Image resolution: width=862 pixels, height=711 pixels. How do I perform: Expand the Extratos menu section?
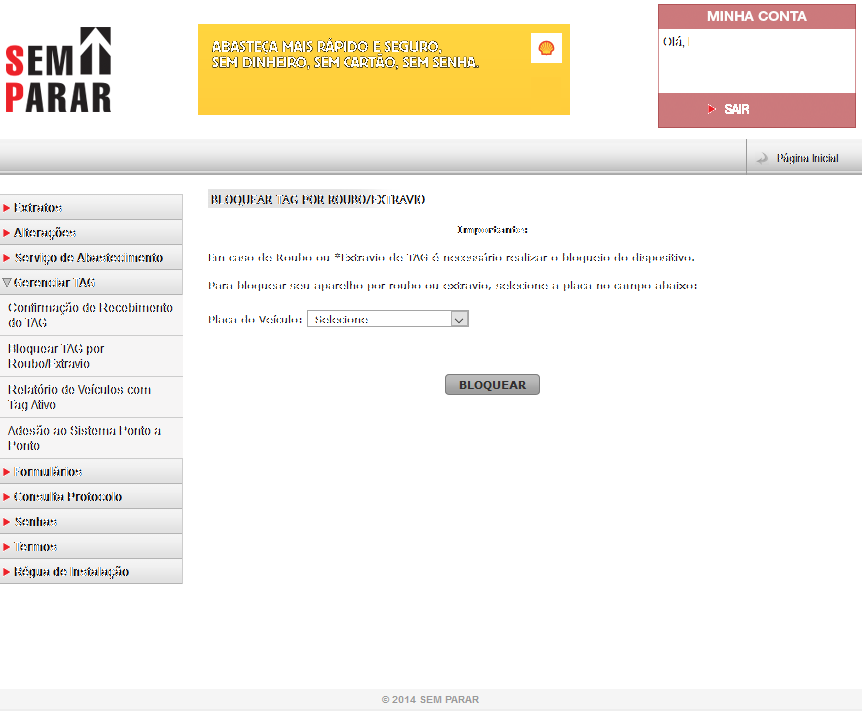tap(91, 207)
